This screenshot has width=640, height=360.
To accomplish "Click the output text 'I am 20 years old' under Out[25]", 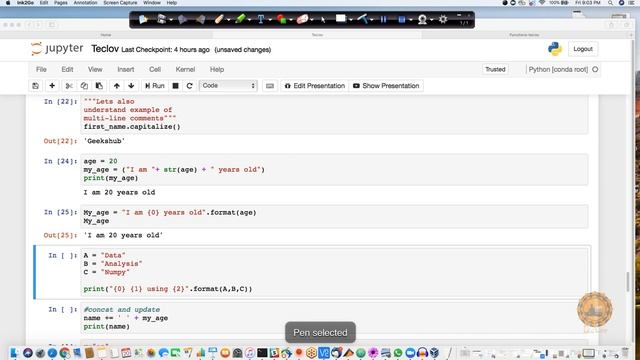I will click(123, 235).
